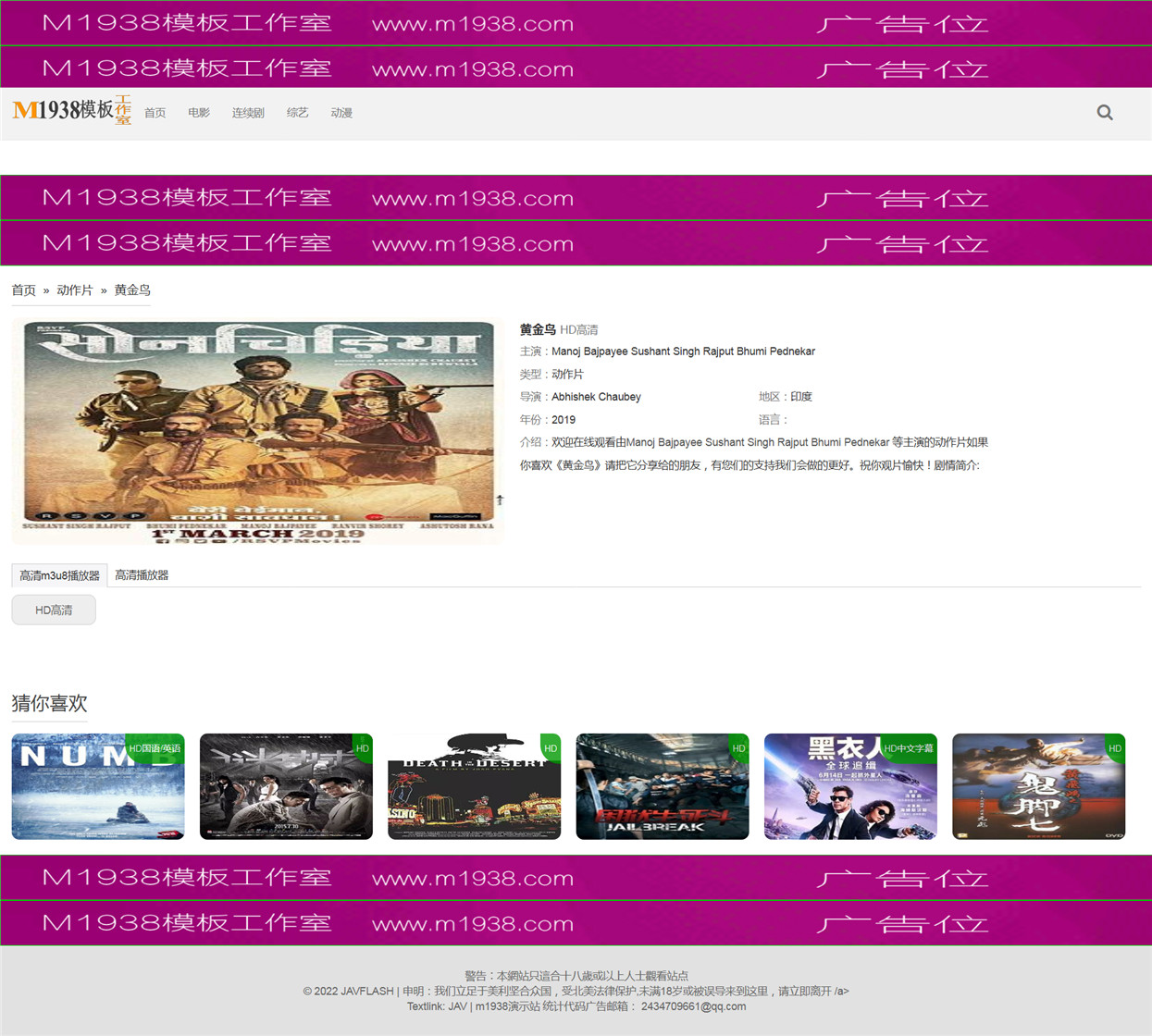Click the last ad banner above the footer
This screenshot has height=1036, width=1152.
pyautogui.click(x=576, y=923)
